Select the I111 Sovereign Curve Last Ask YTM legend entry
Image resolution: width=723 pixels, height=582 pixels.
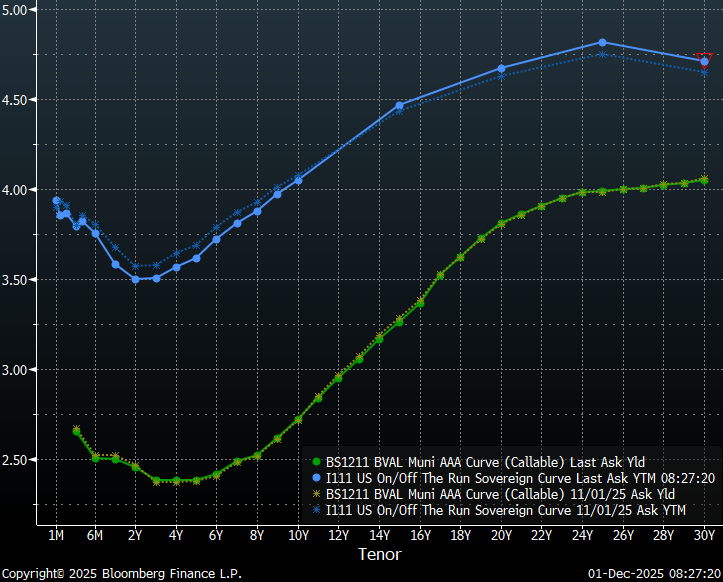click(x=520, y=479)
